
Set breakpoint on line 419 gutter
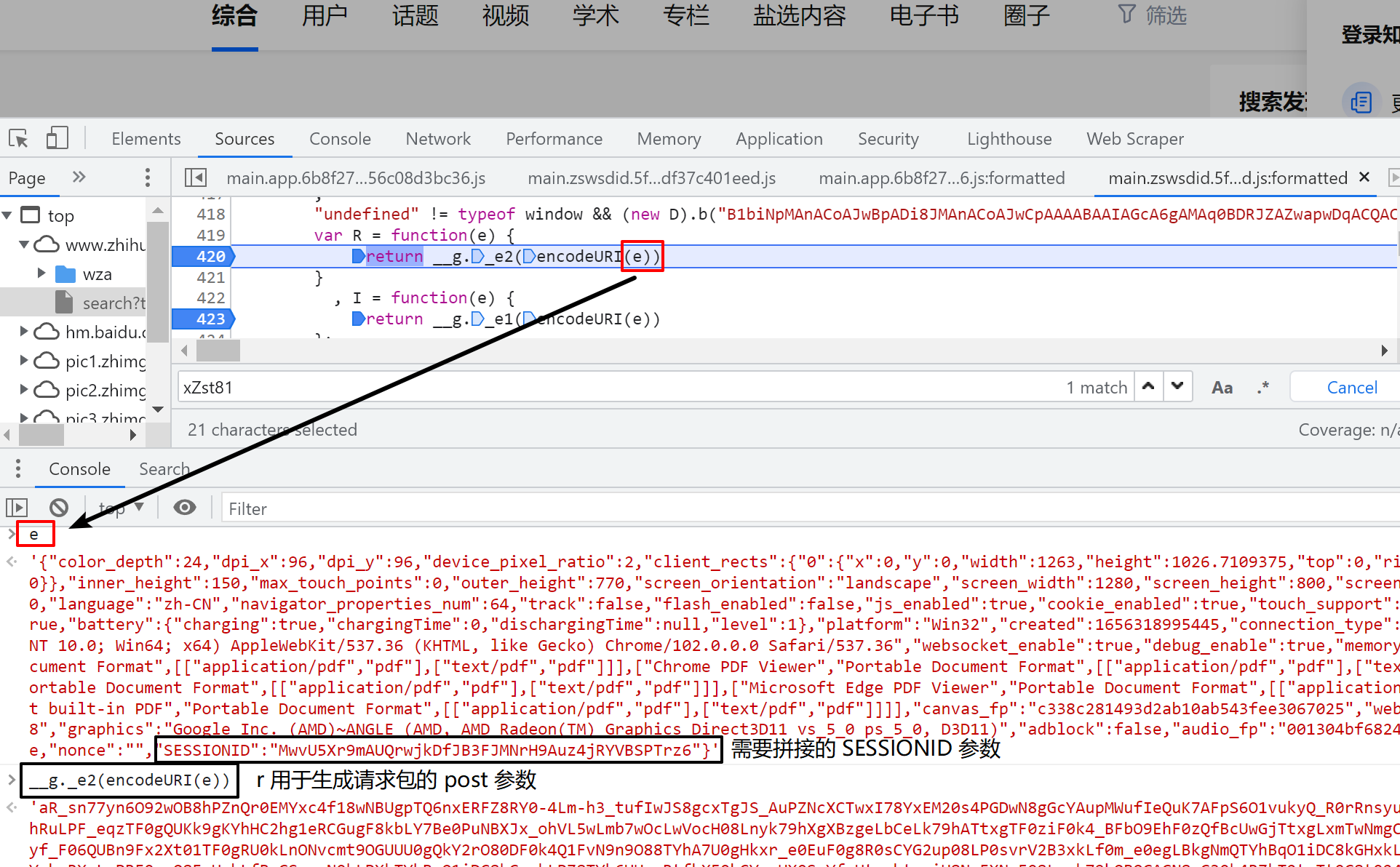(210, 235)
